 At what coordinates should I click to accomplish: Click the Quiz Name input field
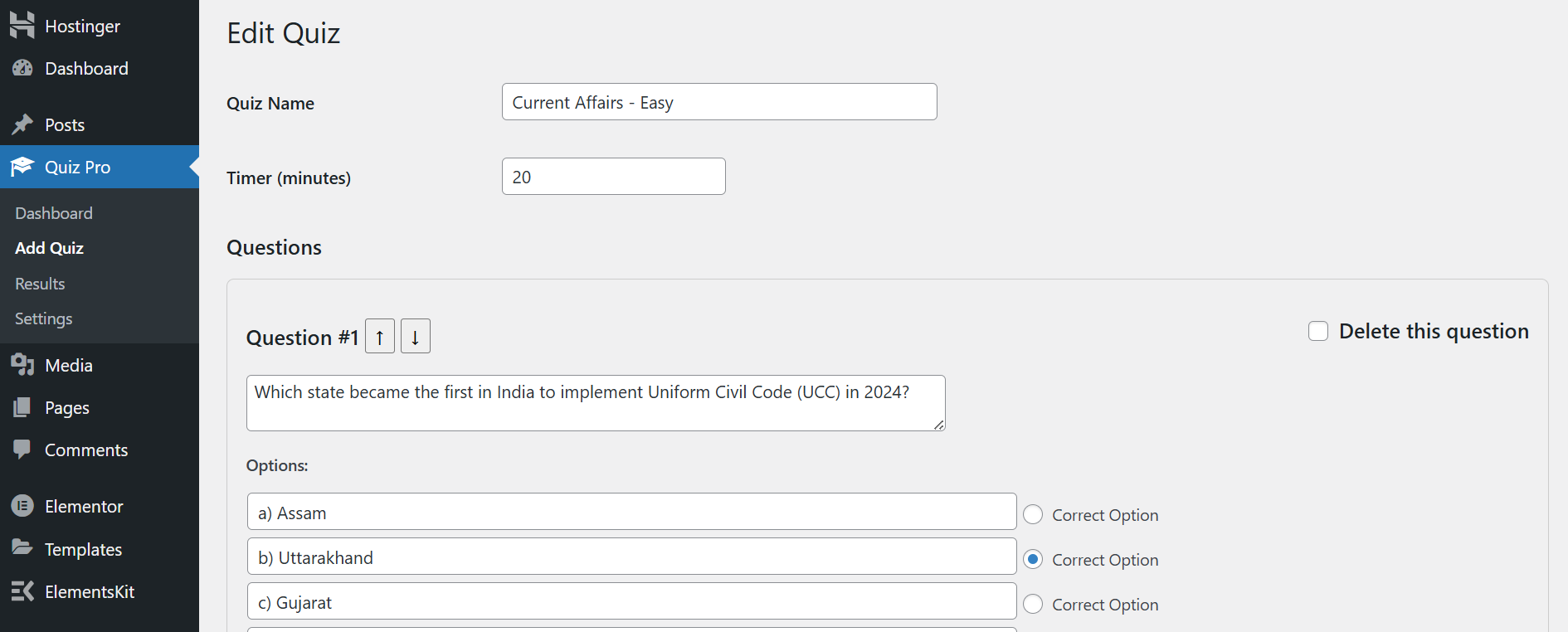point(719,102)
